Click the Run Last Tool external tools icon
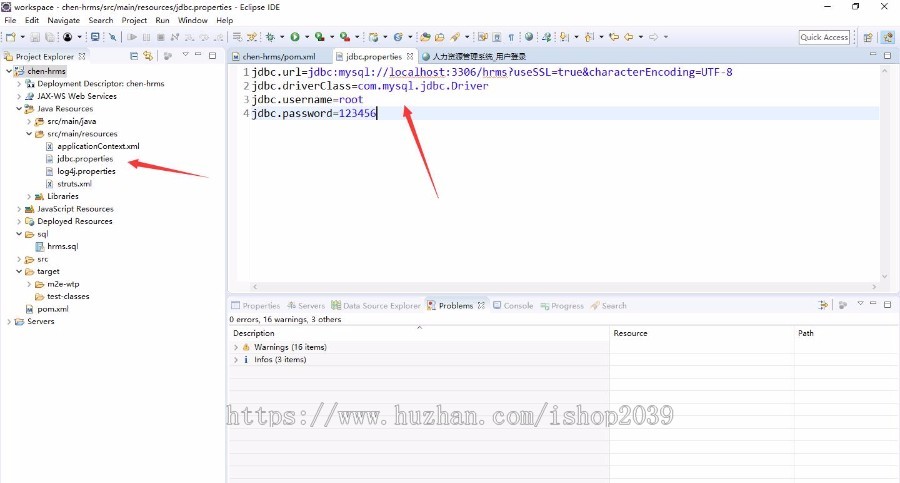 [344, 37]
